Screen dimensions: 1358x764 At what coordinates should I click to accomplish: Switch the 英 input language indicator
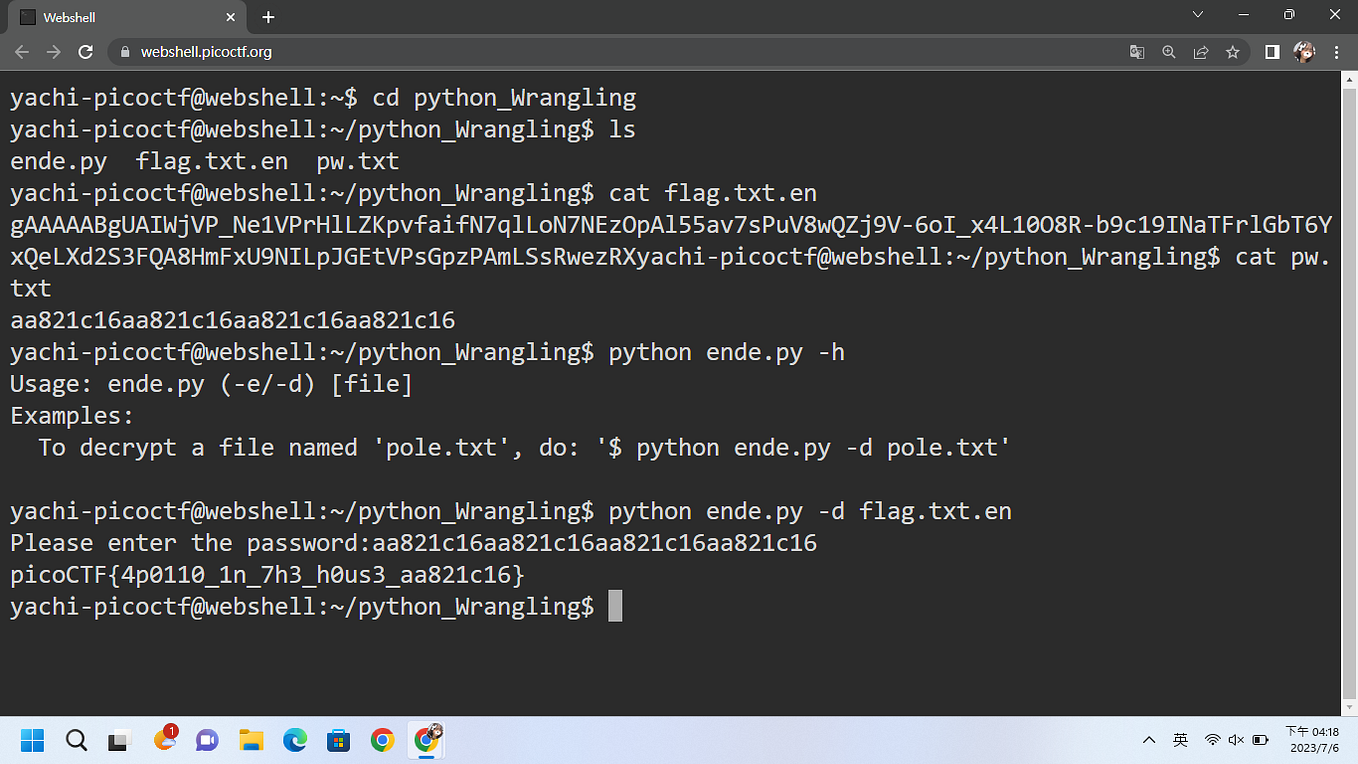point(1180,740)
